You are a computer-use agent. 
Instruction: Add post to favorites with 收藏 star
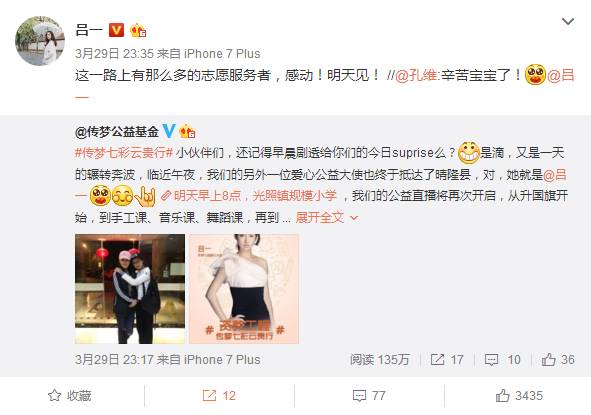point(70,396)
